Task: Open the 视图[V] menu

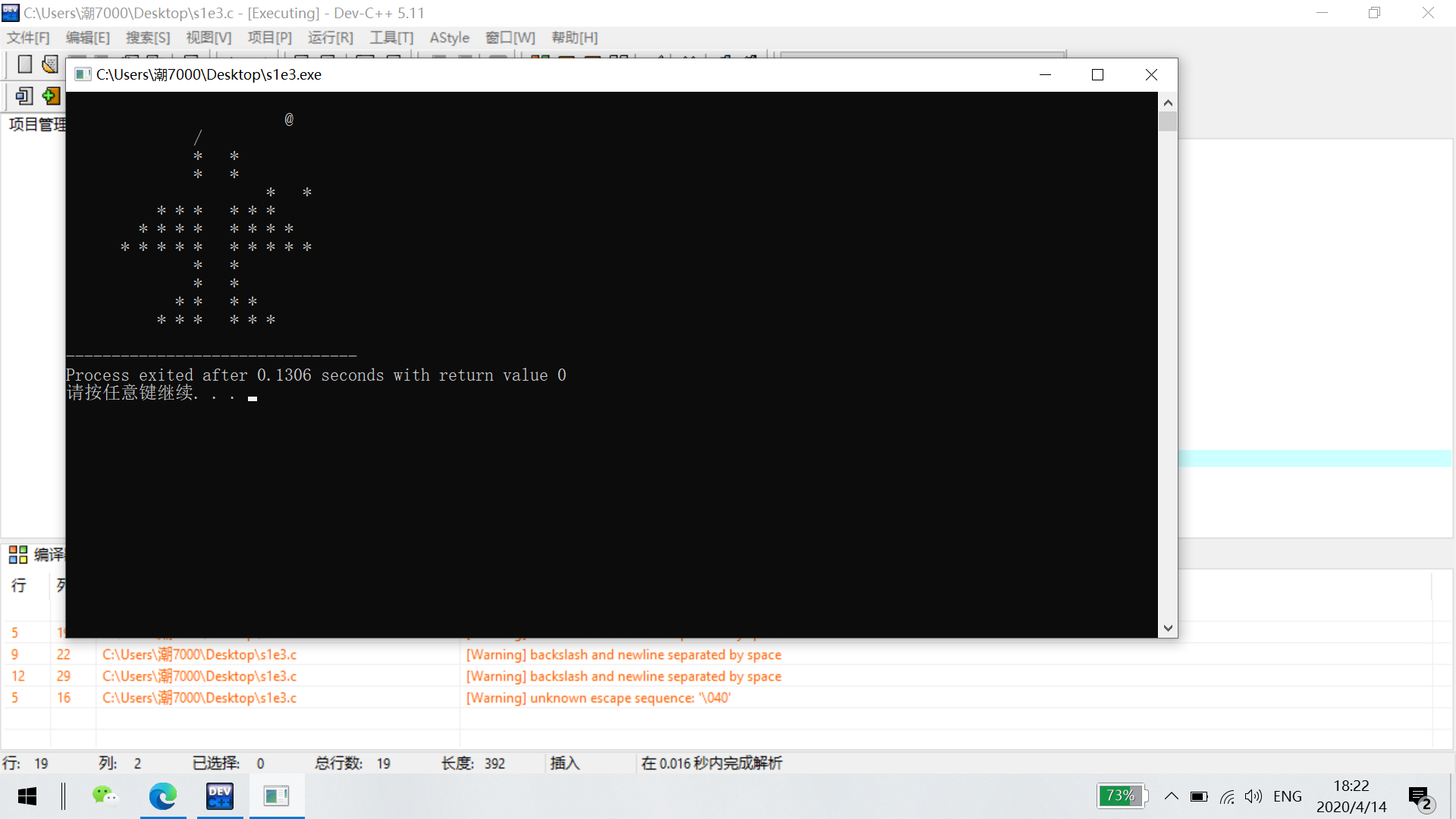Action: 209,38
